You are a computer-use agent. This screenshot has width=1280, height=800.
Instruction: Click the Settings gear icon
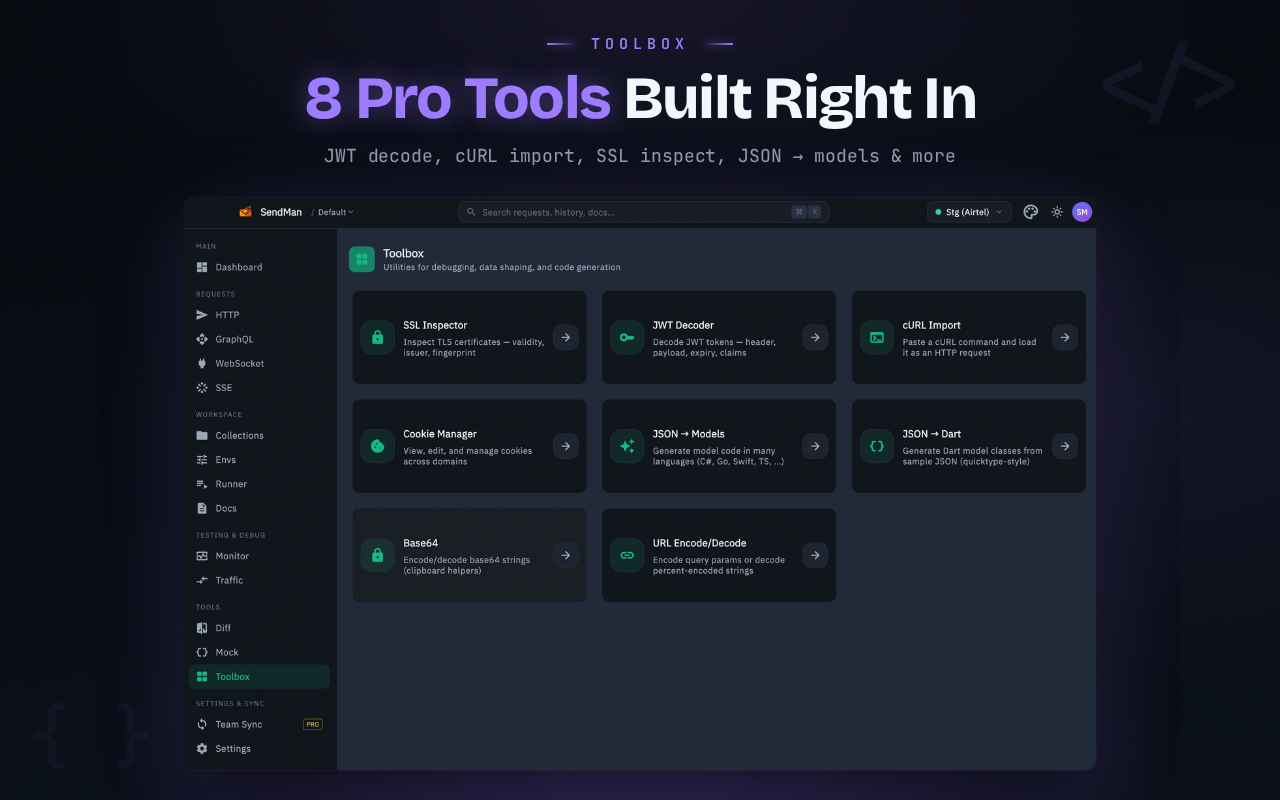202,748
